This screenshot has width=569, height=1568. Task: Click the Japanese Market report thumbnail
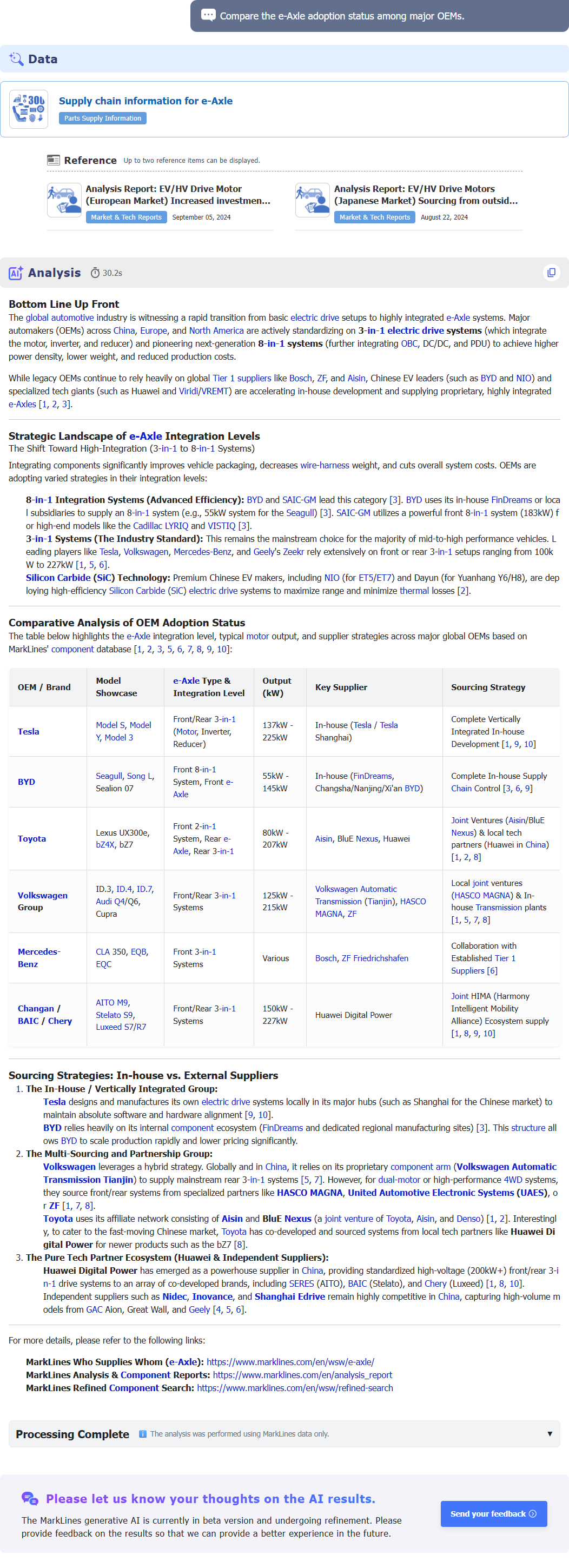312,200
